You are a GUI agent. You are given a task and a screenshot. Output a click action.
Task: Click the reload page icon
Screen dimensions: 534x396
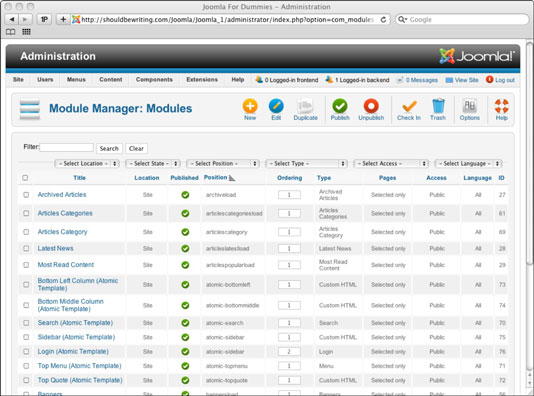pos(383,20)
